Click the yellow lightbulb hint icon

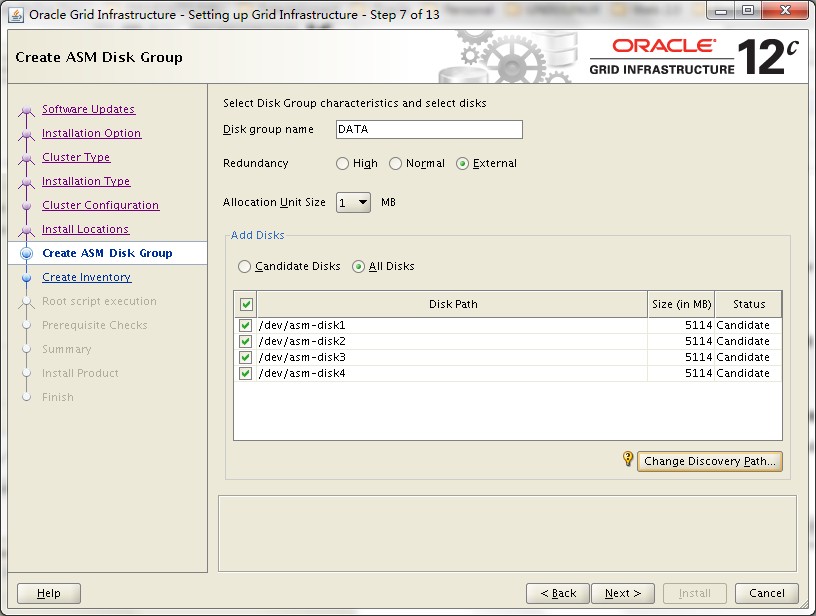tap(628, 459)
